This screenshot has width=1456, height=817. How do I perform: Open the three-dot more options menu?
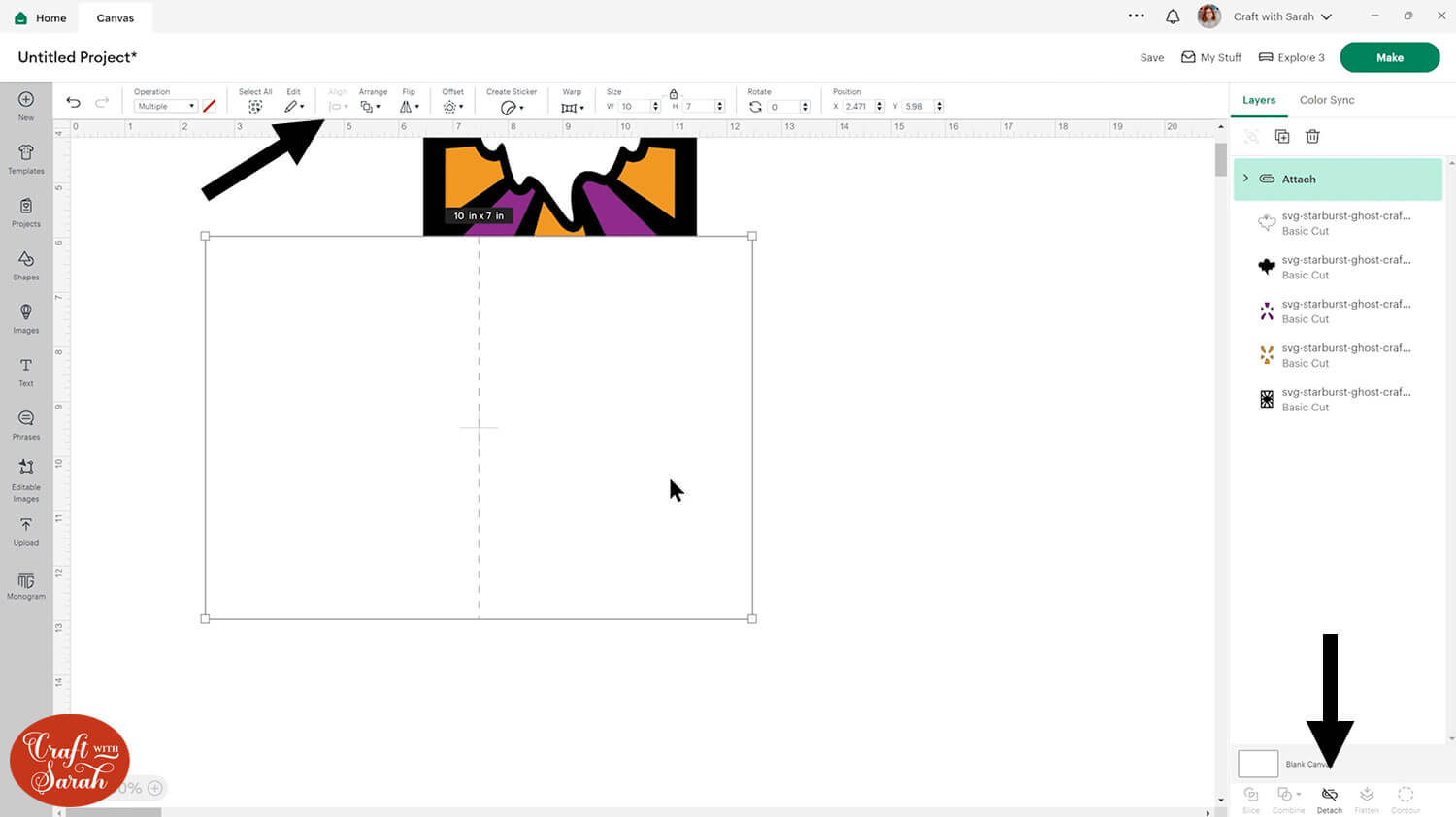pos(1137,16)
